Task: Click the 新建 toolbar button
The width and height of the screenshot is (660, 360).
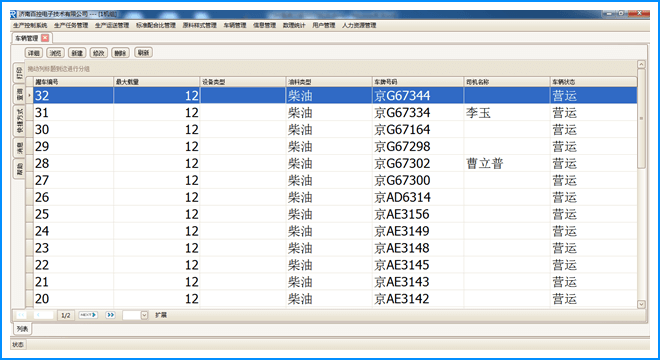Action: tap(77, 53)
